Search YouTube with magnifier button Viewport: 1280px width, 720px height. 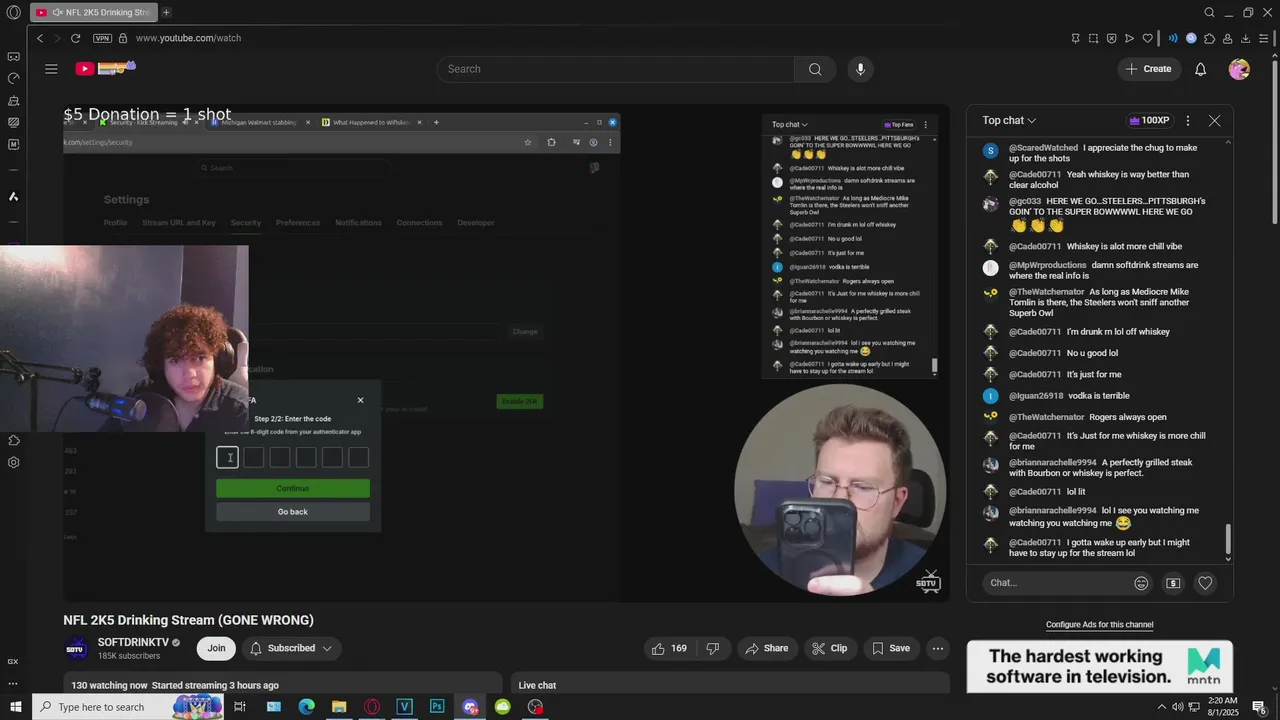[815, 69]
